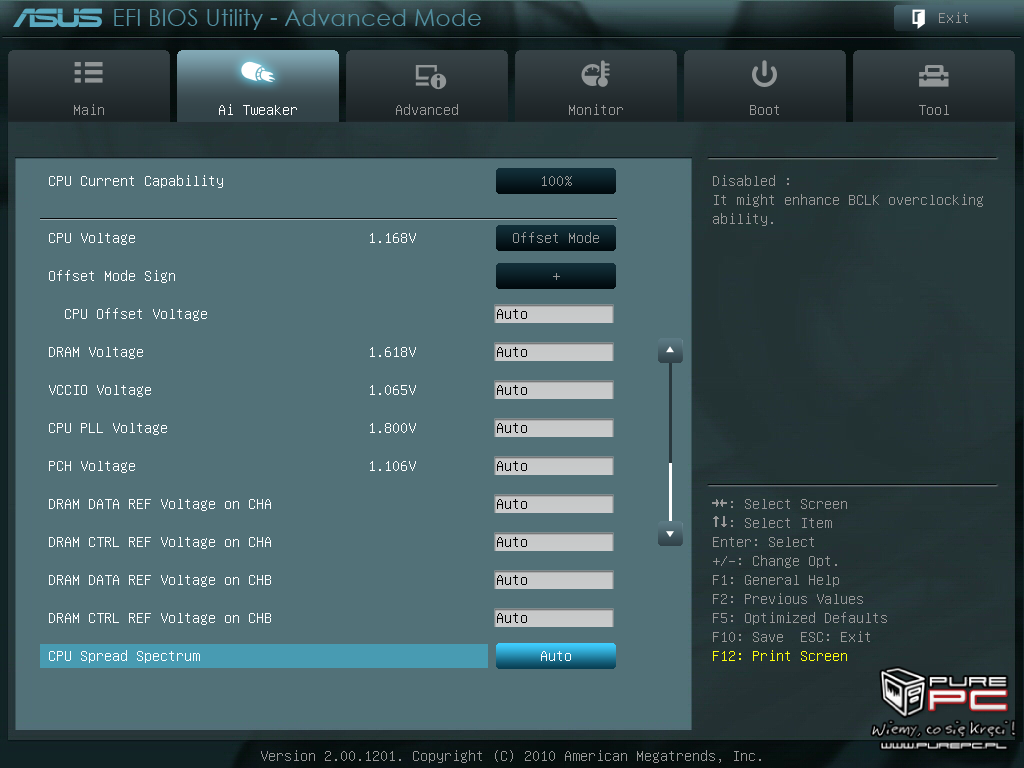Select the VCCIO Voltage label
The height and width of the screenshot is (768, 1024).
(99, 390)
